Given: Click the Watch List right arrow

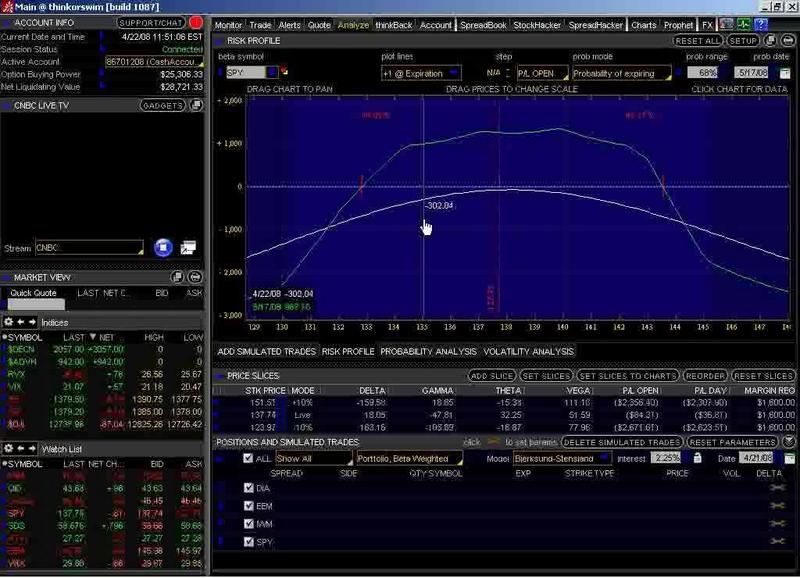Looking at the screenshot, I should point(32,448).
